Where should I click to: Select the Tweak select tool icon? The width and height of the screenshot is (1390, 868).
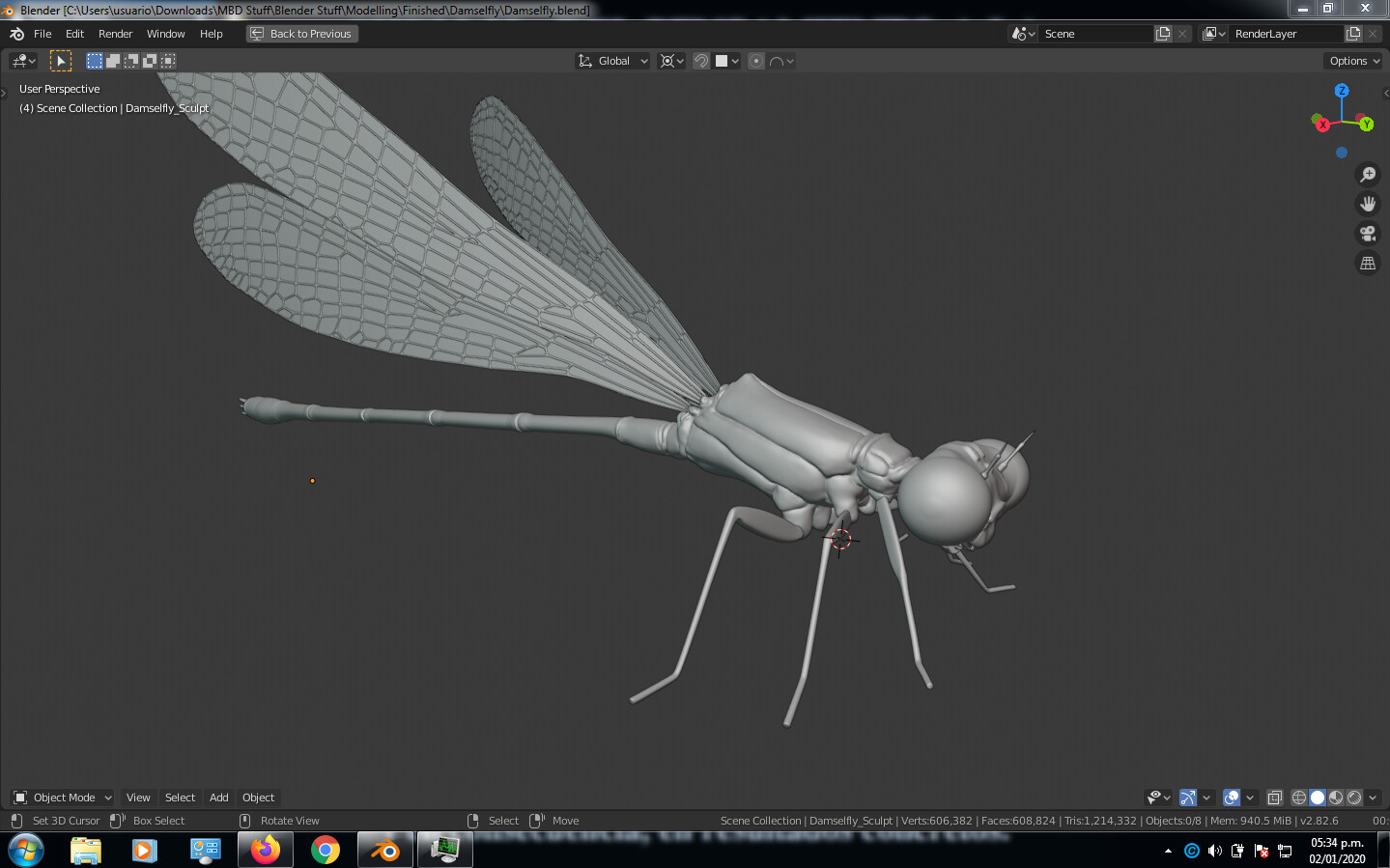coord(61,61)
